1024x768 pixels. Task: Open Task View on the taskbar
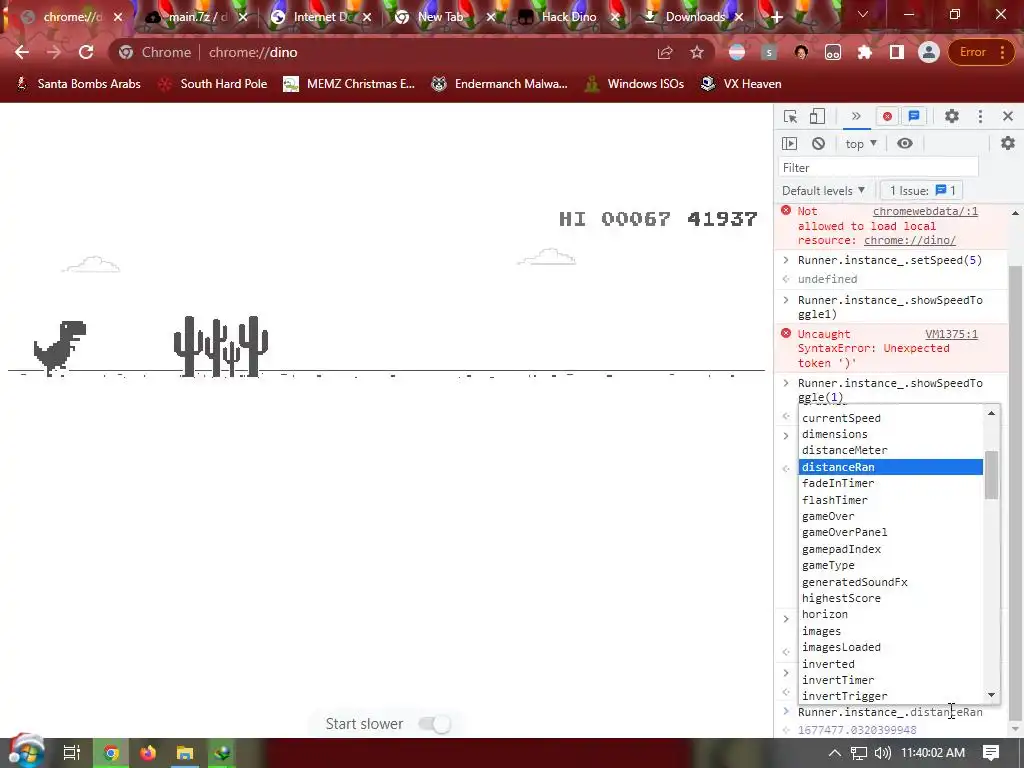click(71, 753)
